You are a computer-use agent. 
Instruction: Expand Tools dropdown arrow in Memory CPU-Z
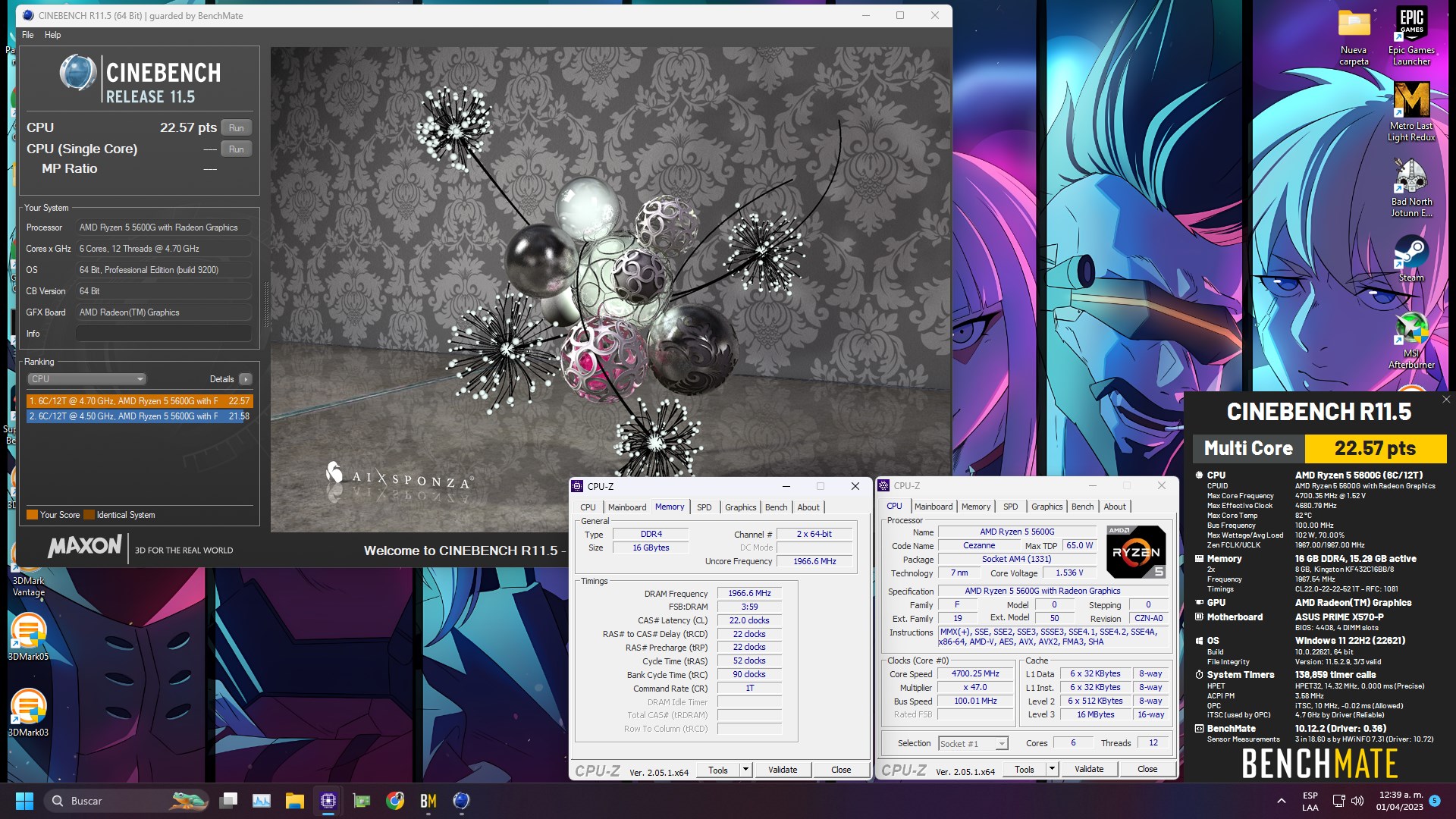745,770
